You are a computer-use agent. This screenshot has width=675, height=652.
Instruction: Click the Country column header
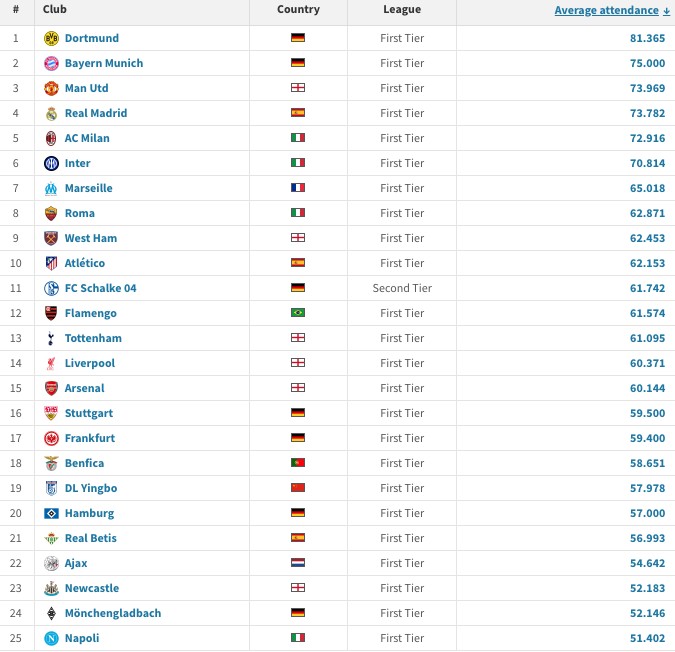[298, 10]
